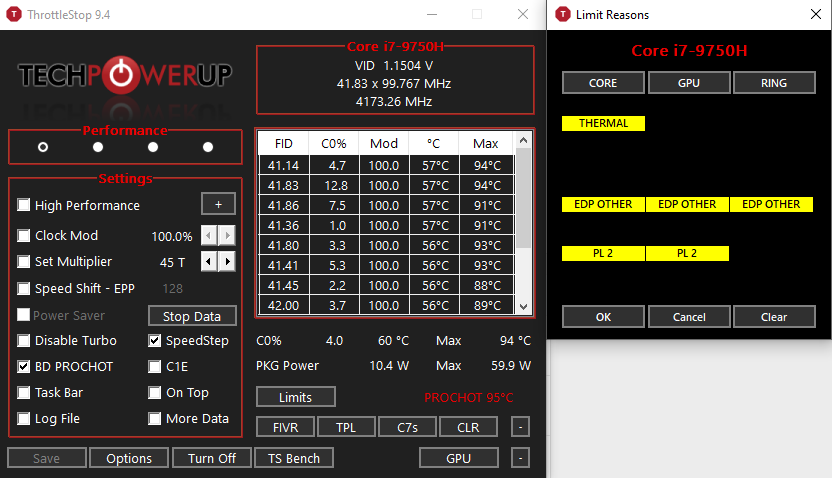Screen dimensions: 832x478
Task: Click the 42.00 FID table cell
Action: pyautogui.click(x=283, y=306)
